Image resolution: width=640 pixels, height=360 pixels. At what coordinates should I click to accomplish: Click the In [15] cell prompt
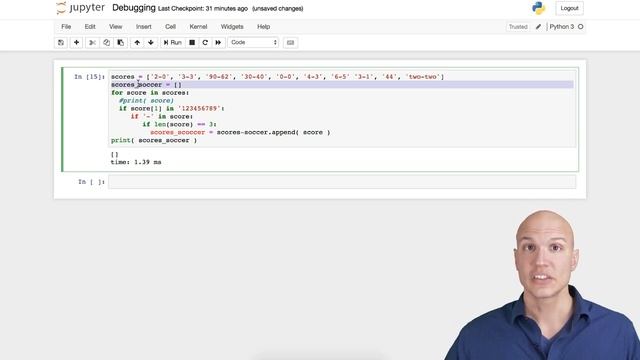pyautogui.click(x=89, y=77)
